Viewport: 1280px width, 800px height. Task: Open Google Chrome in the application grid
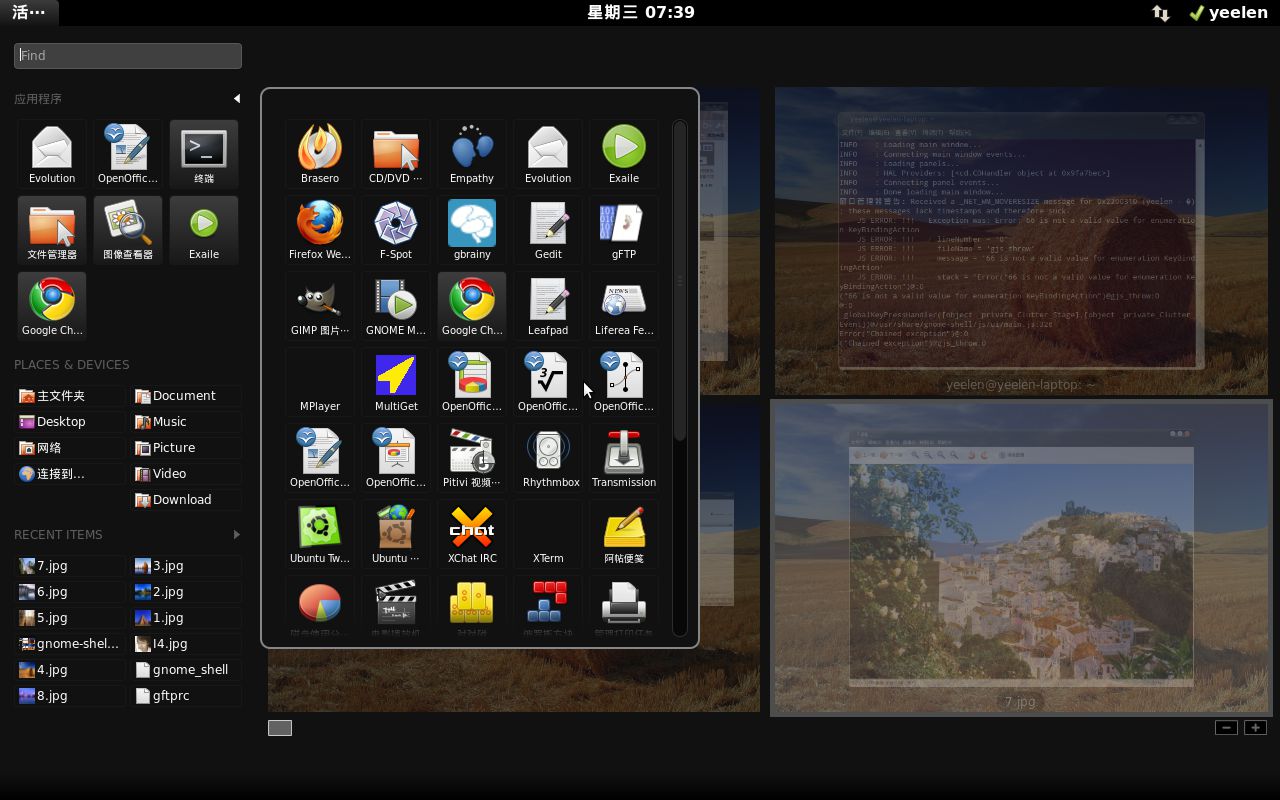472,306
